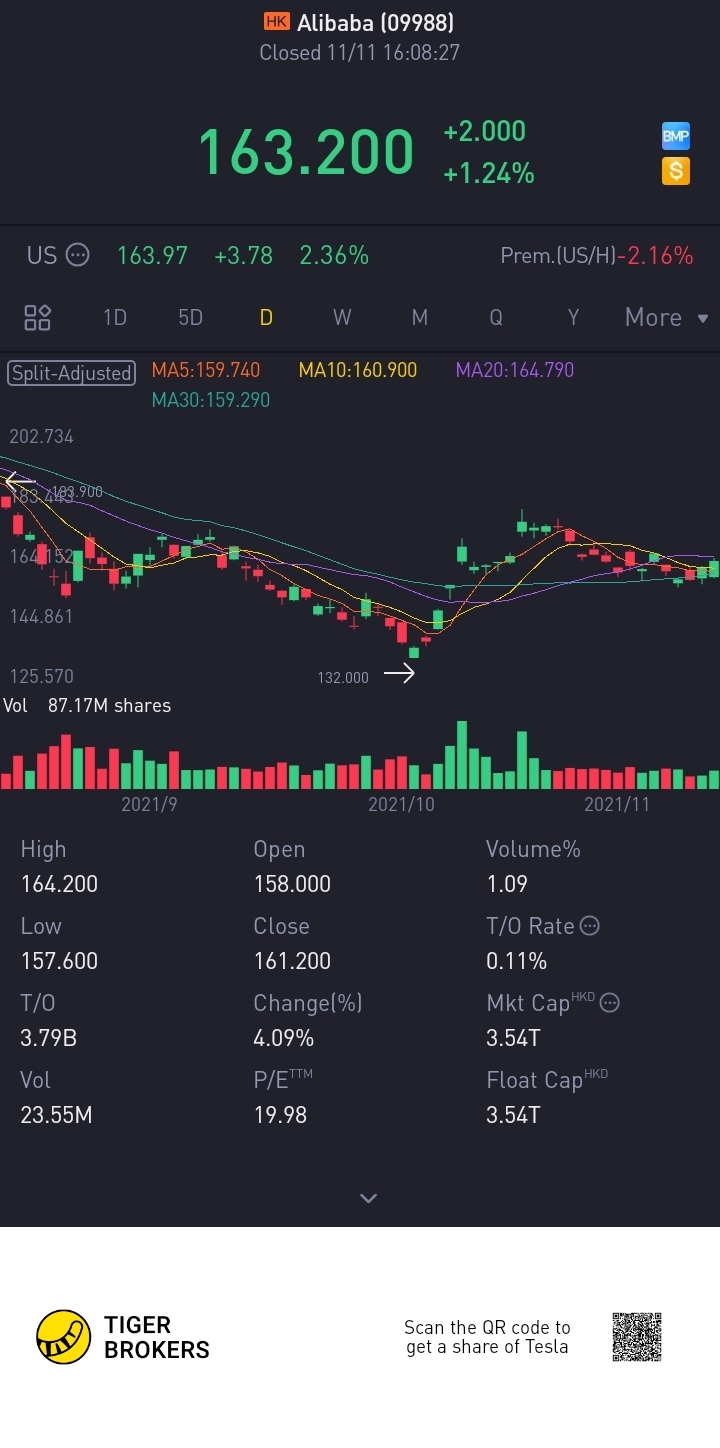The height and width of the screenshot is (1448, 720).
Task: Tap the US price 163.97
Action: click(x=152, y=255)
